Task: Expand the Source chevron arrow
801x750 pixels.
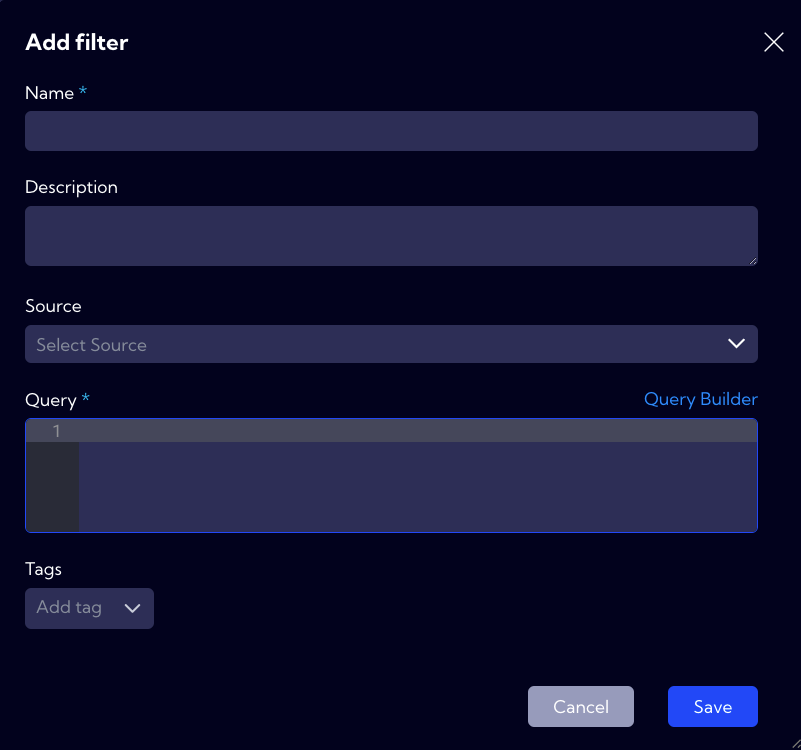Action: point(736,344)
